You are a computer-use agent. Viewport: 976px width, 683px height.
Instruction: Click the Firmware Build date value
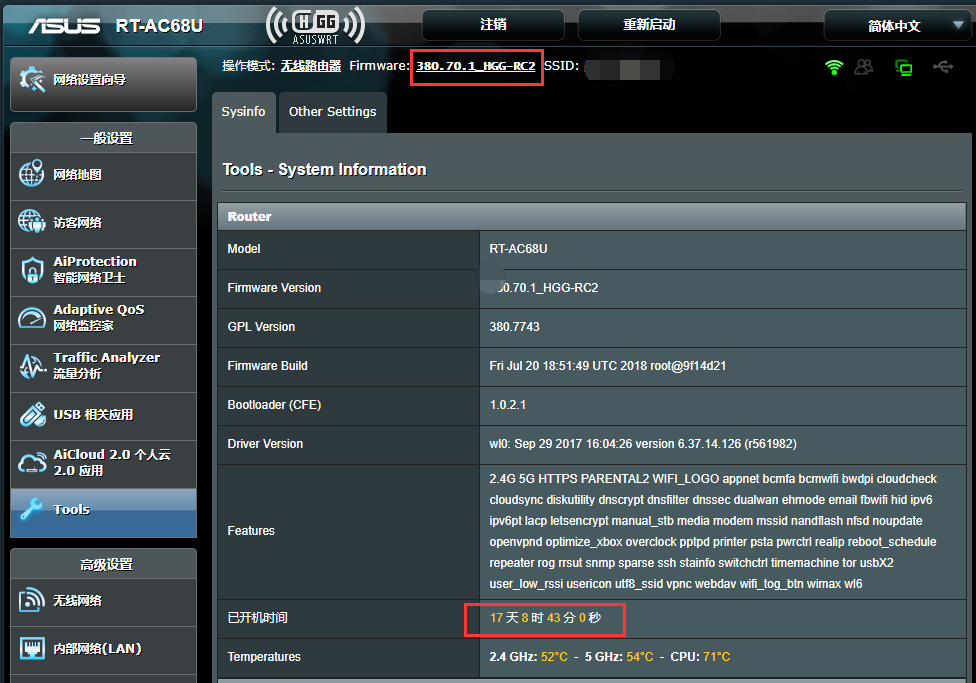pyautogui.click(x=608, y=366)
